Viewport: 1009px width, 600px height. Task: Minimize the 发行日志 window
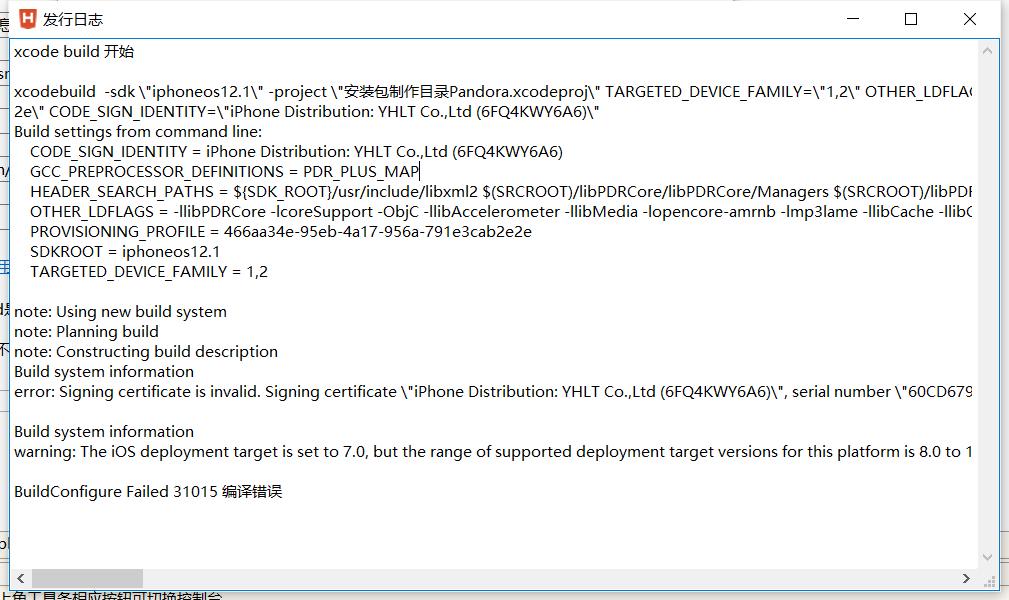pyautogui.click(x=853, y=19)
